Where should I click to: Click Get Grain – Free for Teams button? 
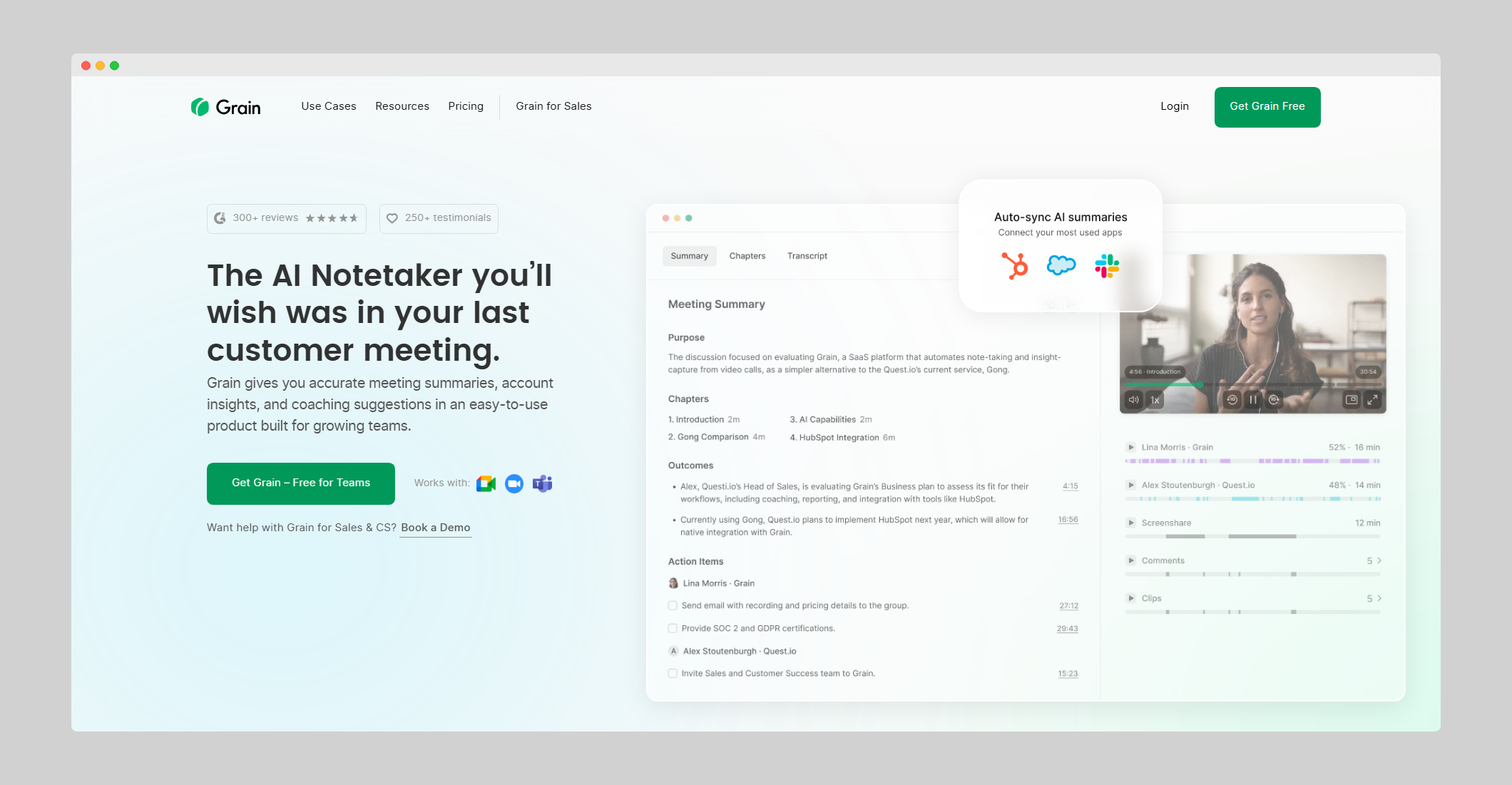[x=301, y=483]
